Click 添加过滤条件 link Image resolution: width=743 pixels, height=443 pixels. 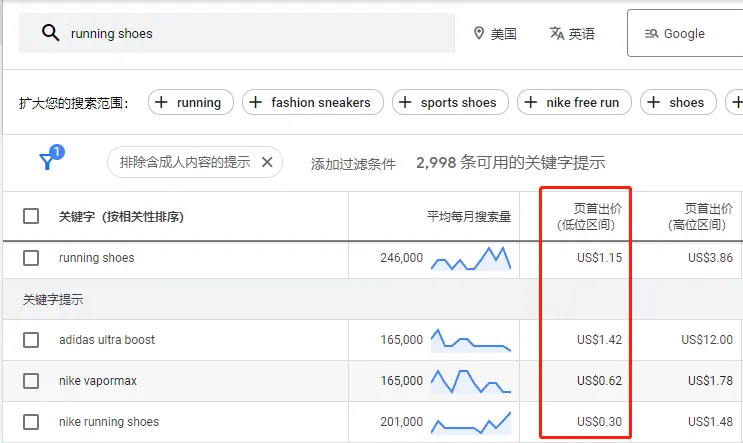pos(353,163)
